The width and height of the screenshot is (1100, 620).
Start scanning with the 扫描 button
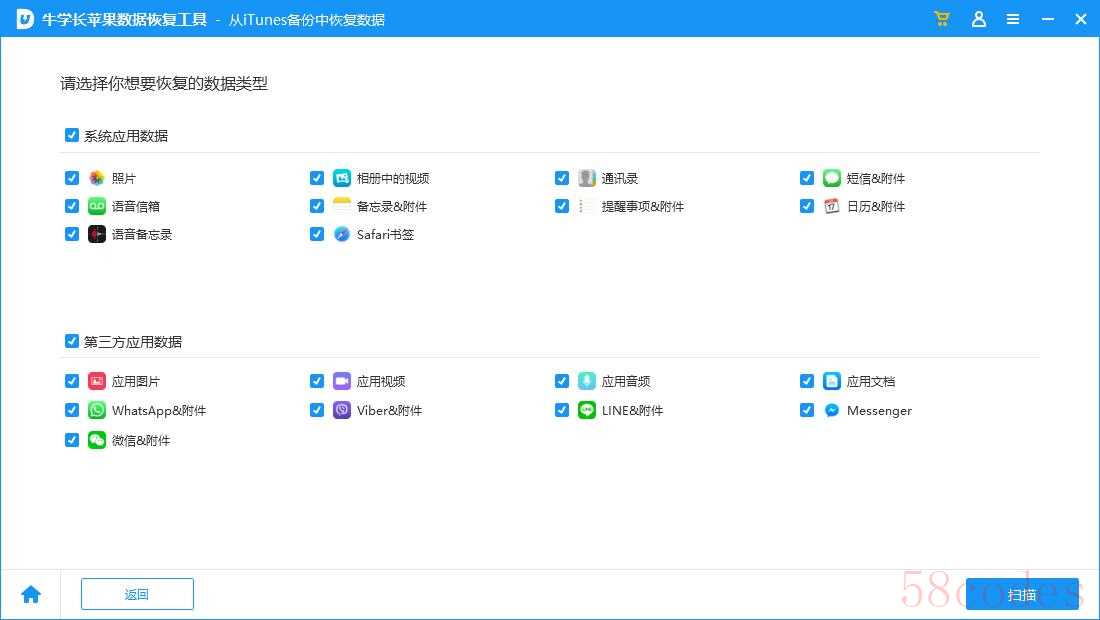[1022, 594]
